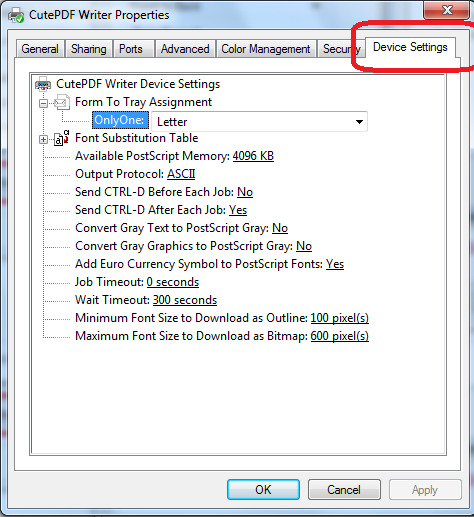Screen dimensions: 474x517
Task: Switch to the General tab
Action: 40,49
